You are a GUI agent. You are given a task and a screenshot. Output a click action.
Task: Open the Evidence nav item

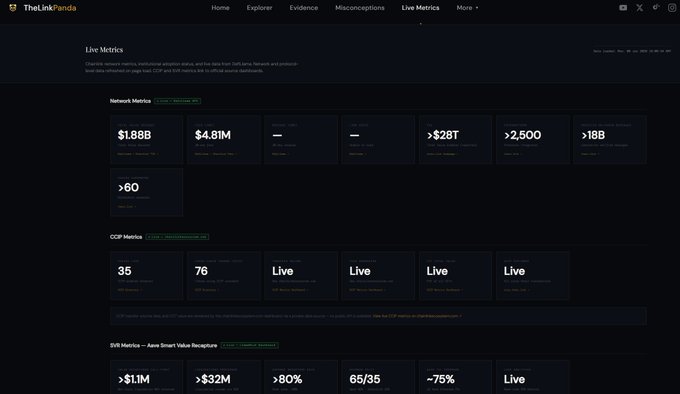point(304,8)
